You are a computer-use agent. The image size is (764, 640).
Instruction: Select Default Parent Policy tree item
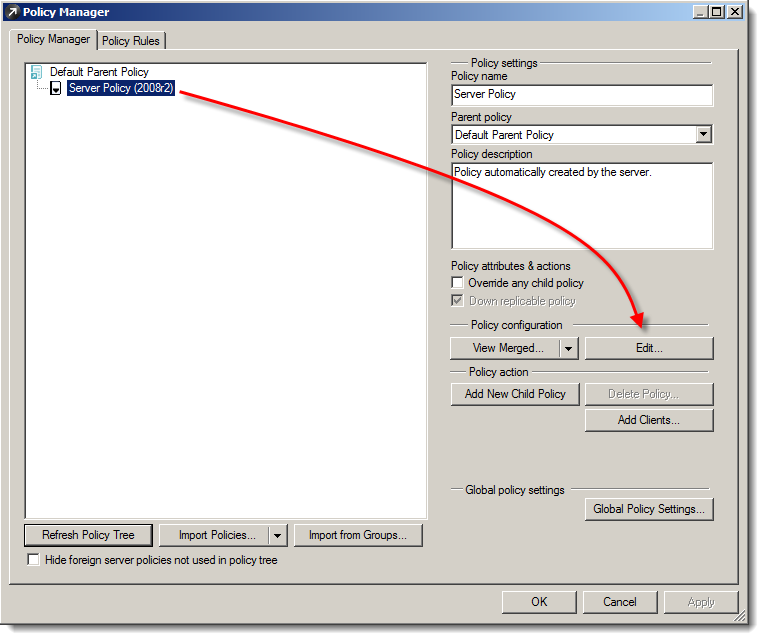click(99, 72)
